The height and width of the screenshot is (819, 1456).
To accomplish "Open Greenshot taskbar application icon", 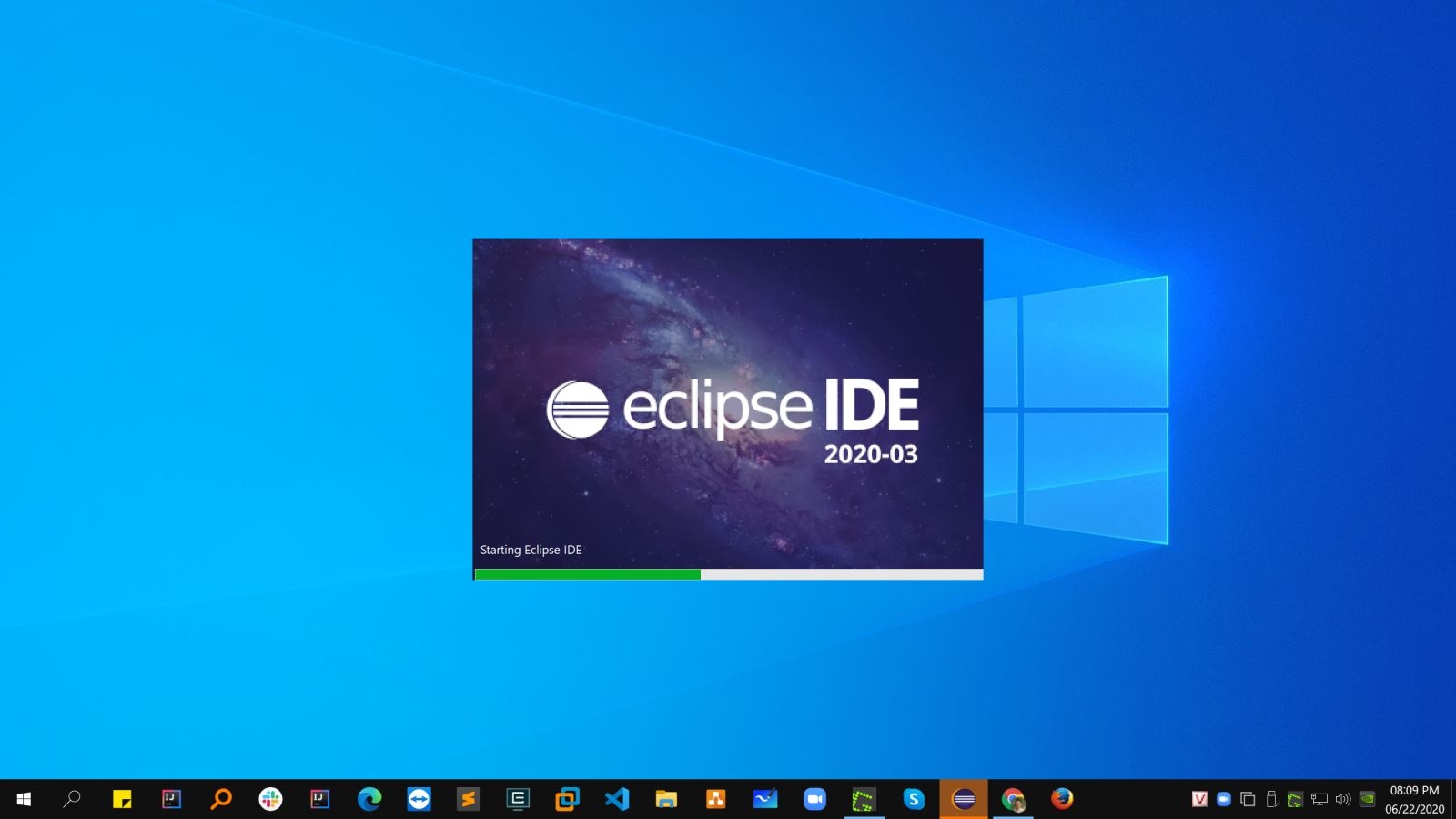I will coord(864,799).
